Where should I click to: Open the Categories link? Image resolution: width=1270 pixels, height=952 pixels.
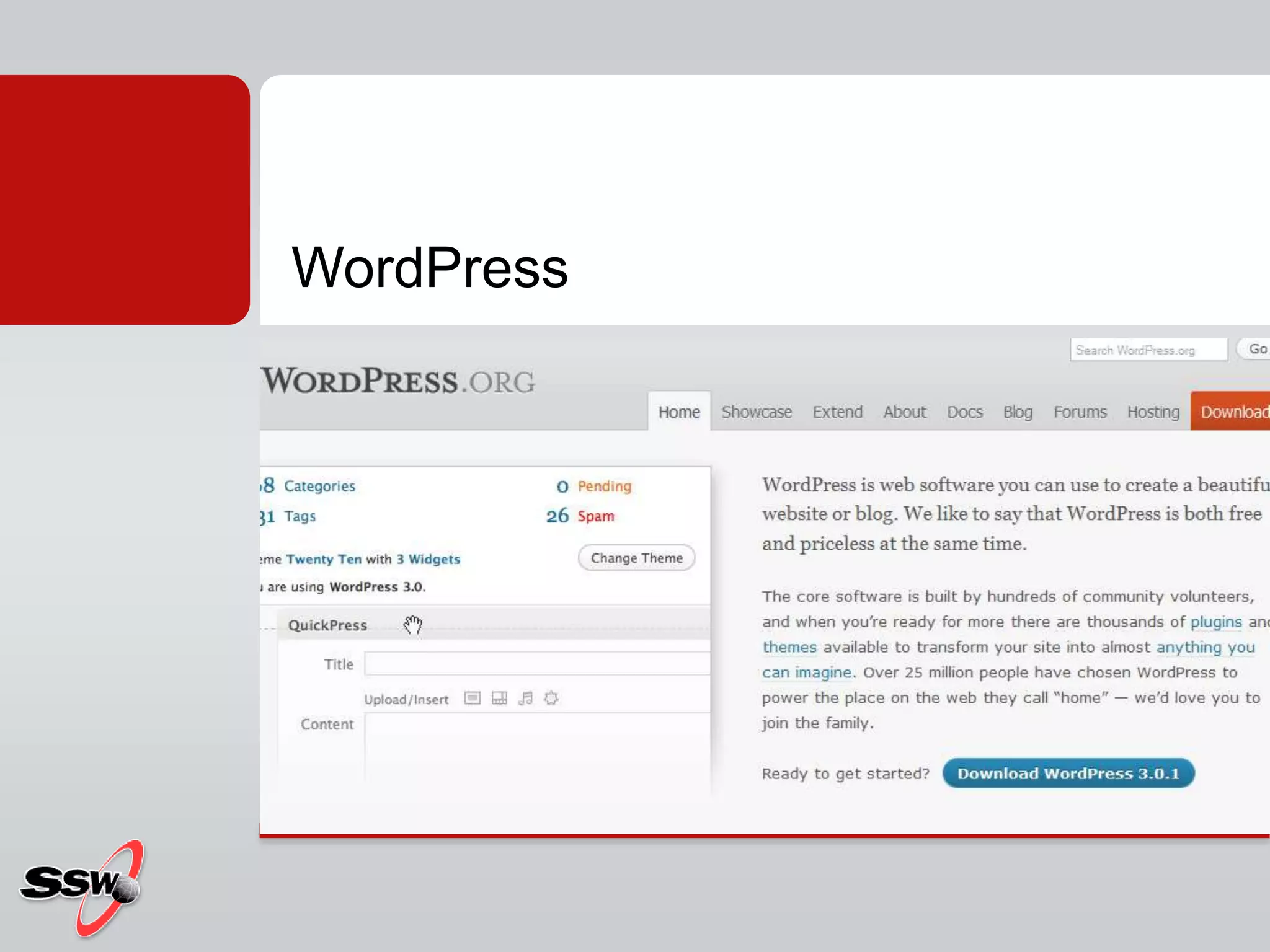(x=319, y=486)
